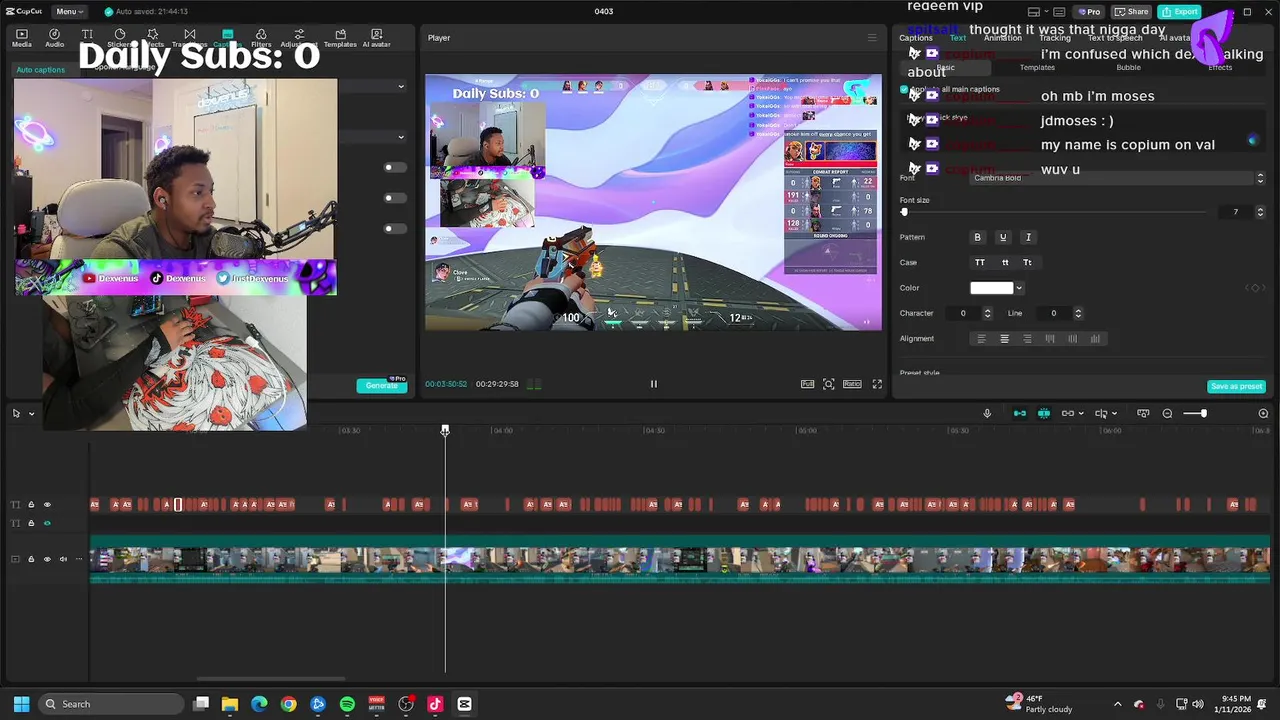This screenshot has height=720, width=1280.
Task: Open the Menu dropdown
Action: tap(69, 12)
